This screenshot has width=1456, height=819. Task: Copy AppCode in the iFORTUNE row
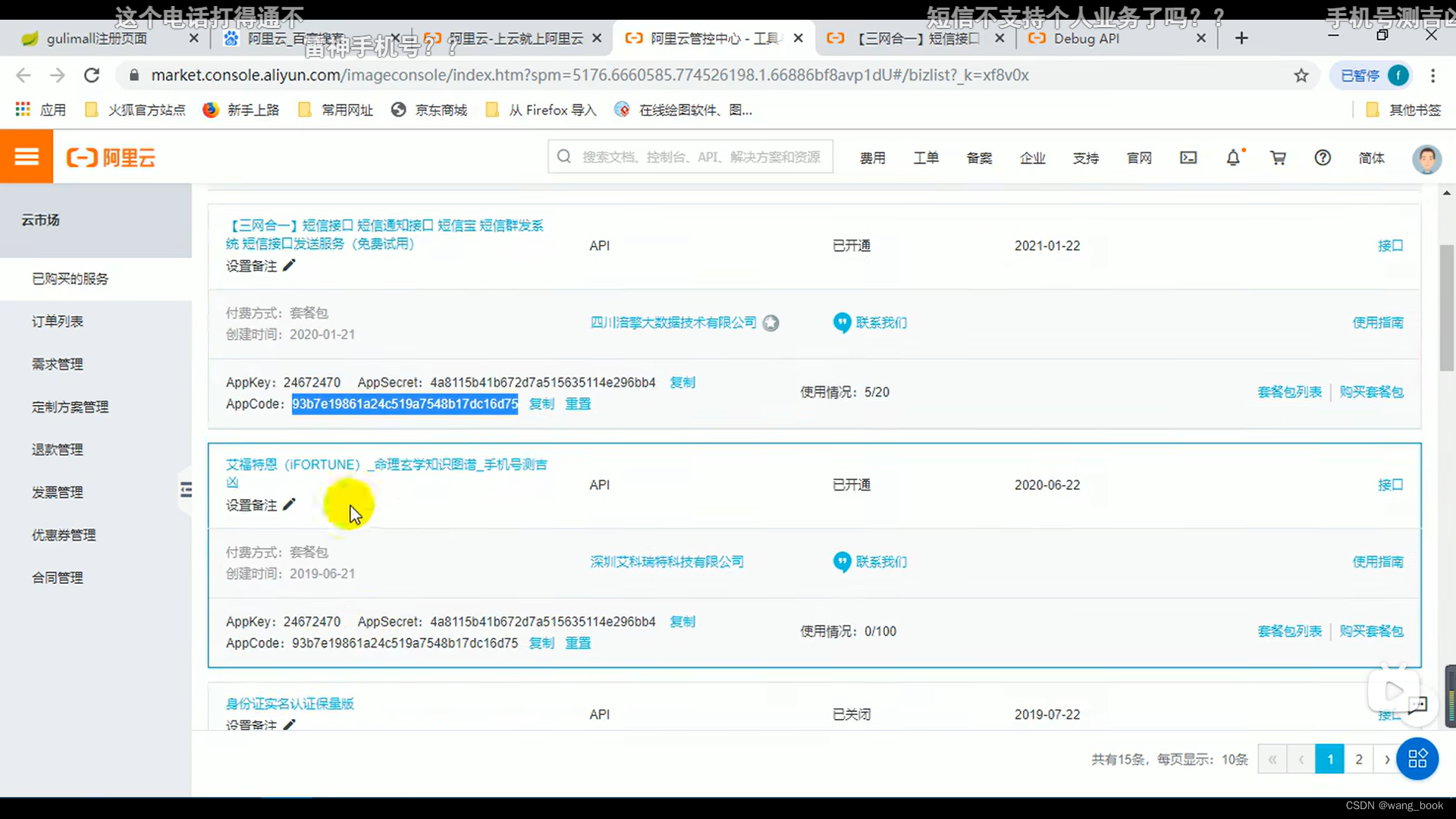coord(541,642)
